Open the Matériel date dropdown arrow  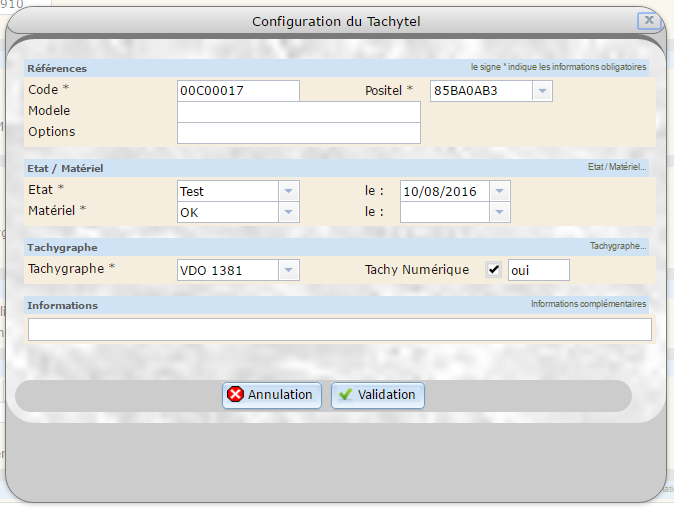pos(499,212)
